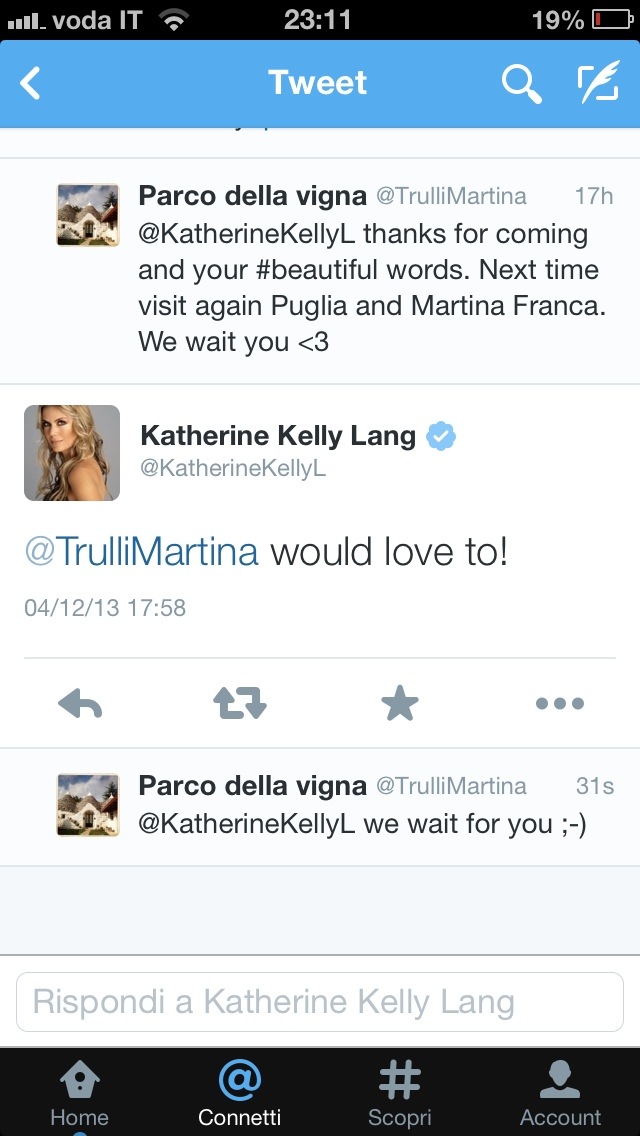Compose a new tweet with the quill icon

coord(598,84)
